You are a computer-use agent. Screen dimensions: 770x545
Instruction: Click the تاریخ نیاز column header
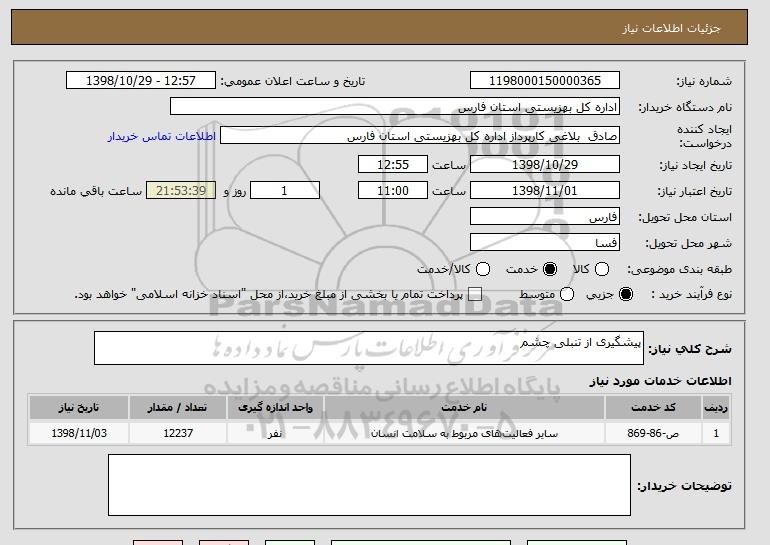pos(79,408)
